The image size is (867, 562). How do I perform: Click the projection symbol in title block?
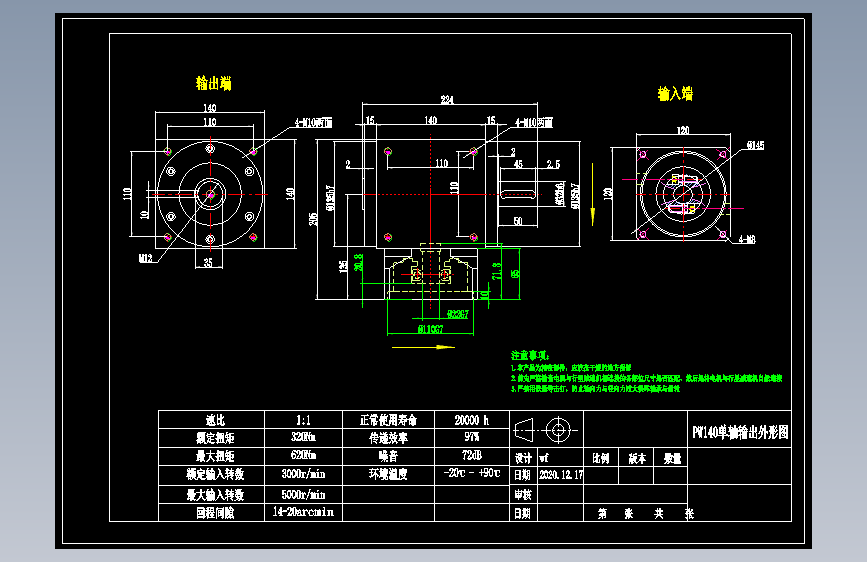click(x=546, y=430)
